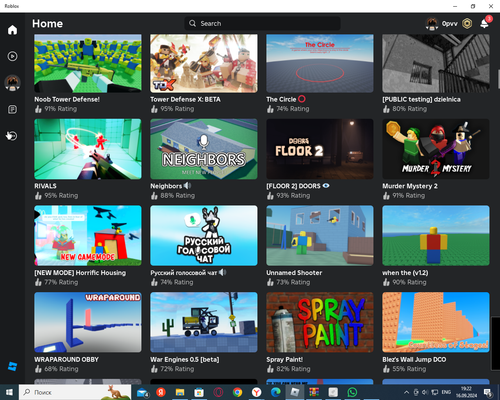Open when the (v1.2) thumbnail
The image size is (500, 400).
click(x=436, y=236)
